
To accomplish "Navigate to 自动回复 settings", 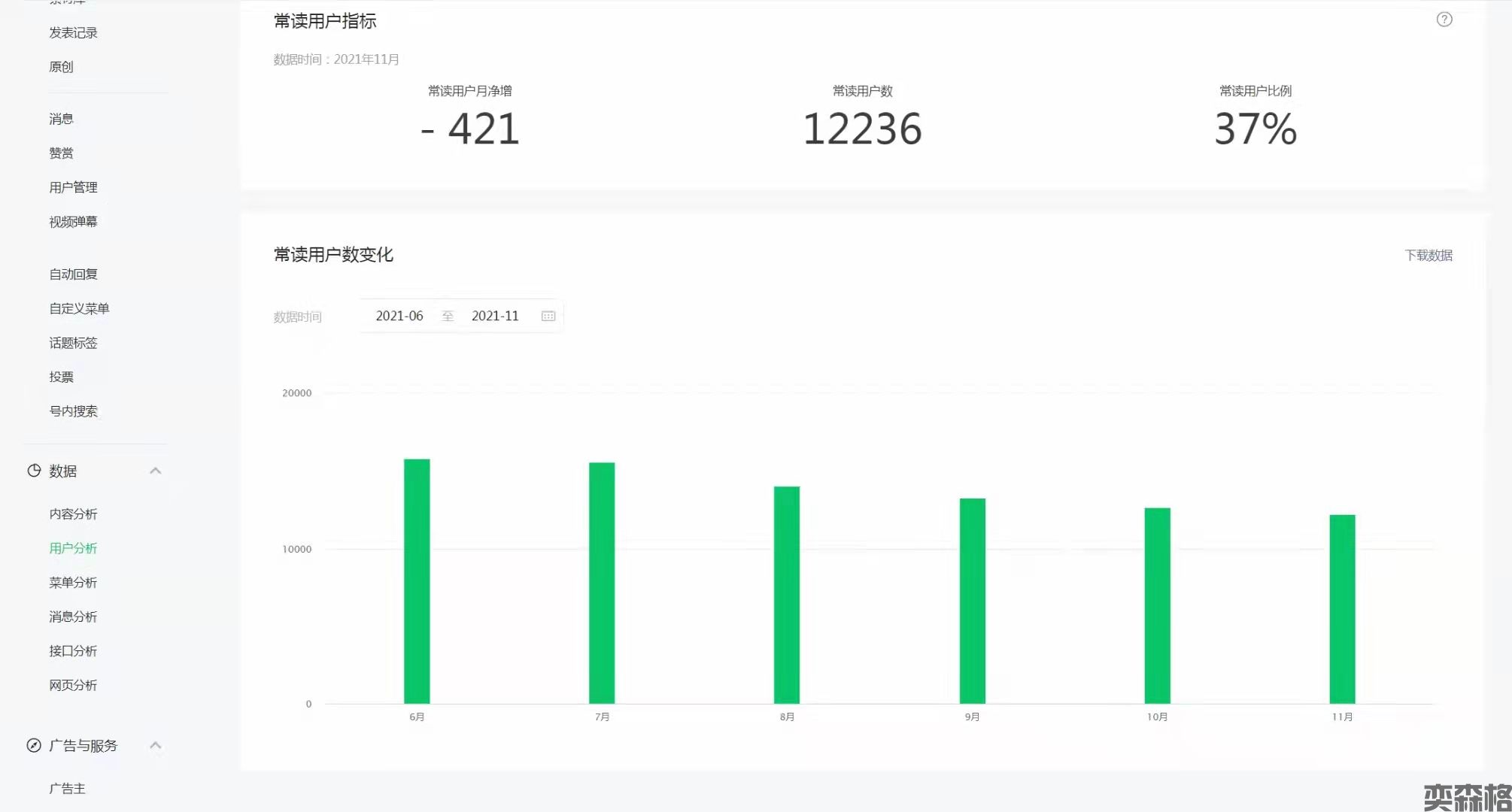I will 73,274.
